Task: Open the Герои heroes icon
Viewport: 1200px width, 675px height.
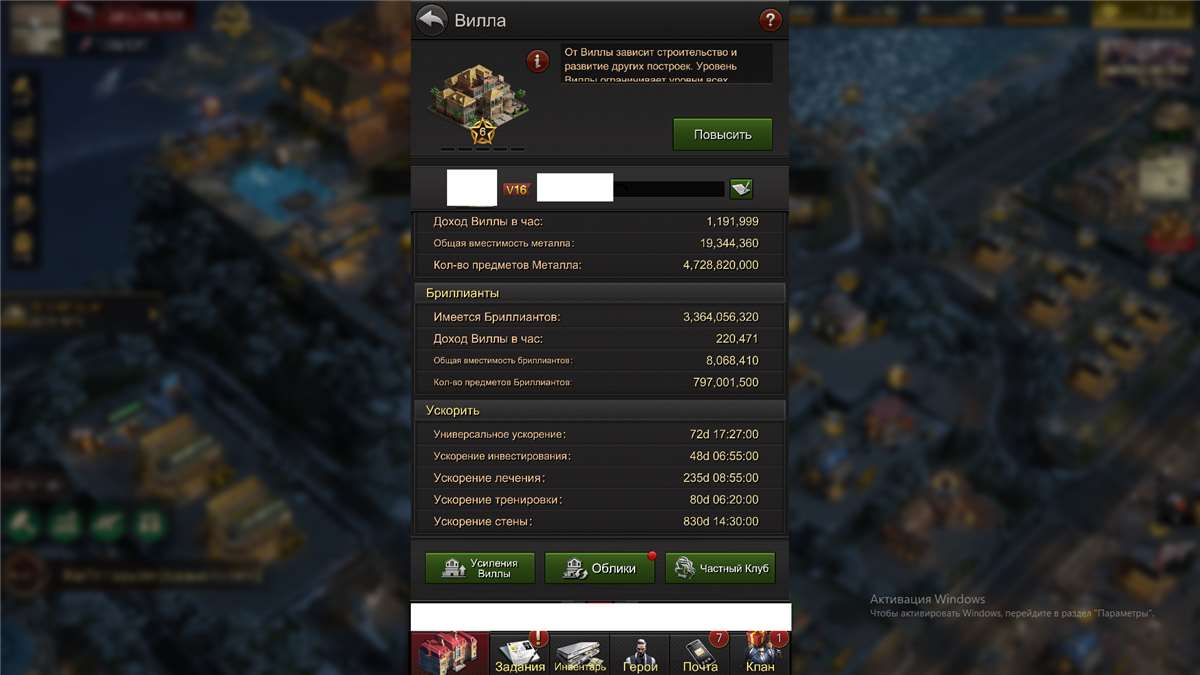Action: click(640, 654)
